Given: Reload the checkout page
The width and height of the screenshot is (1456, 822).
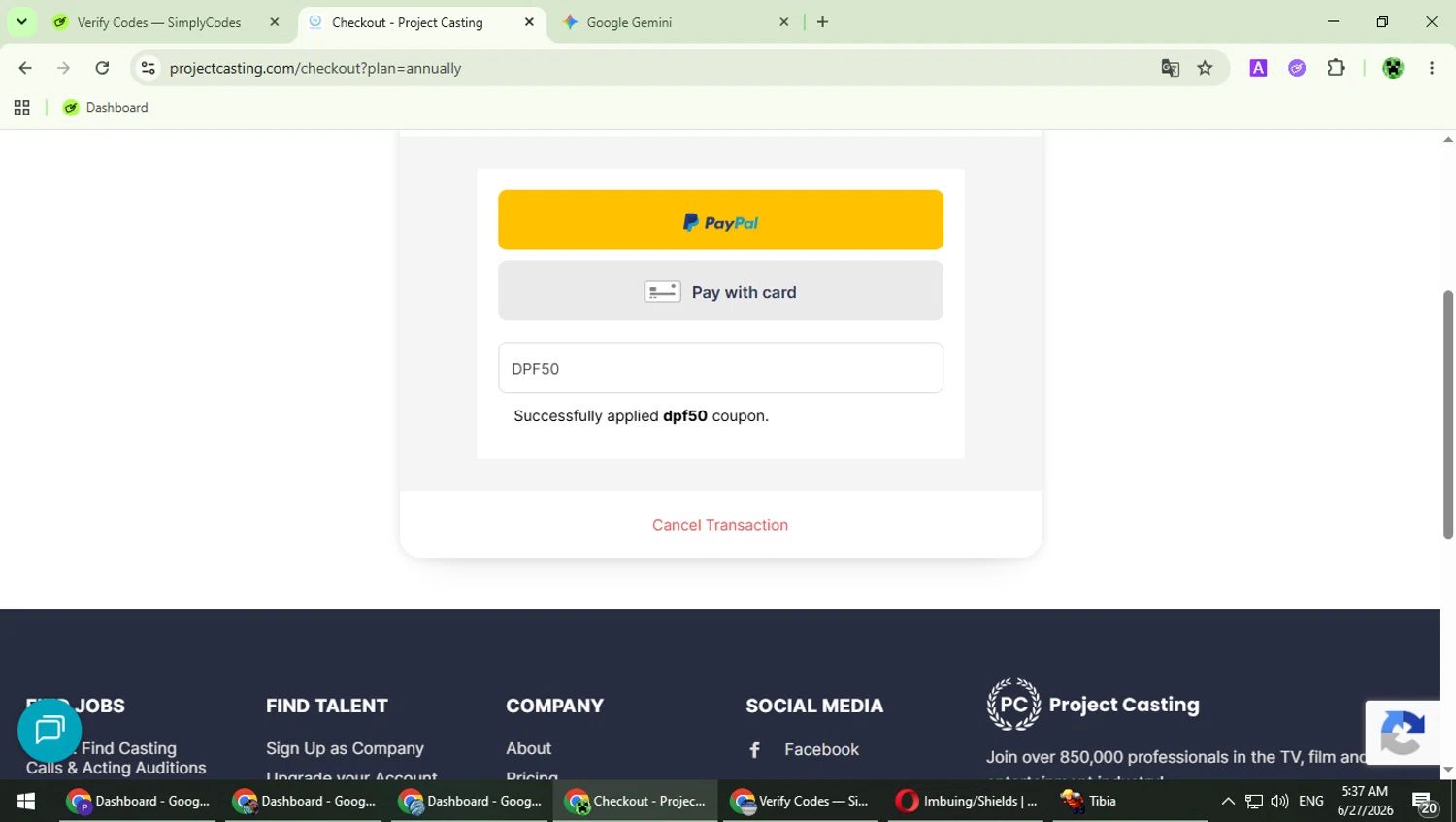Looking at the screenshot, I should tap(102, 68).
